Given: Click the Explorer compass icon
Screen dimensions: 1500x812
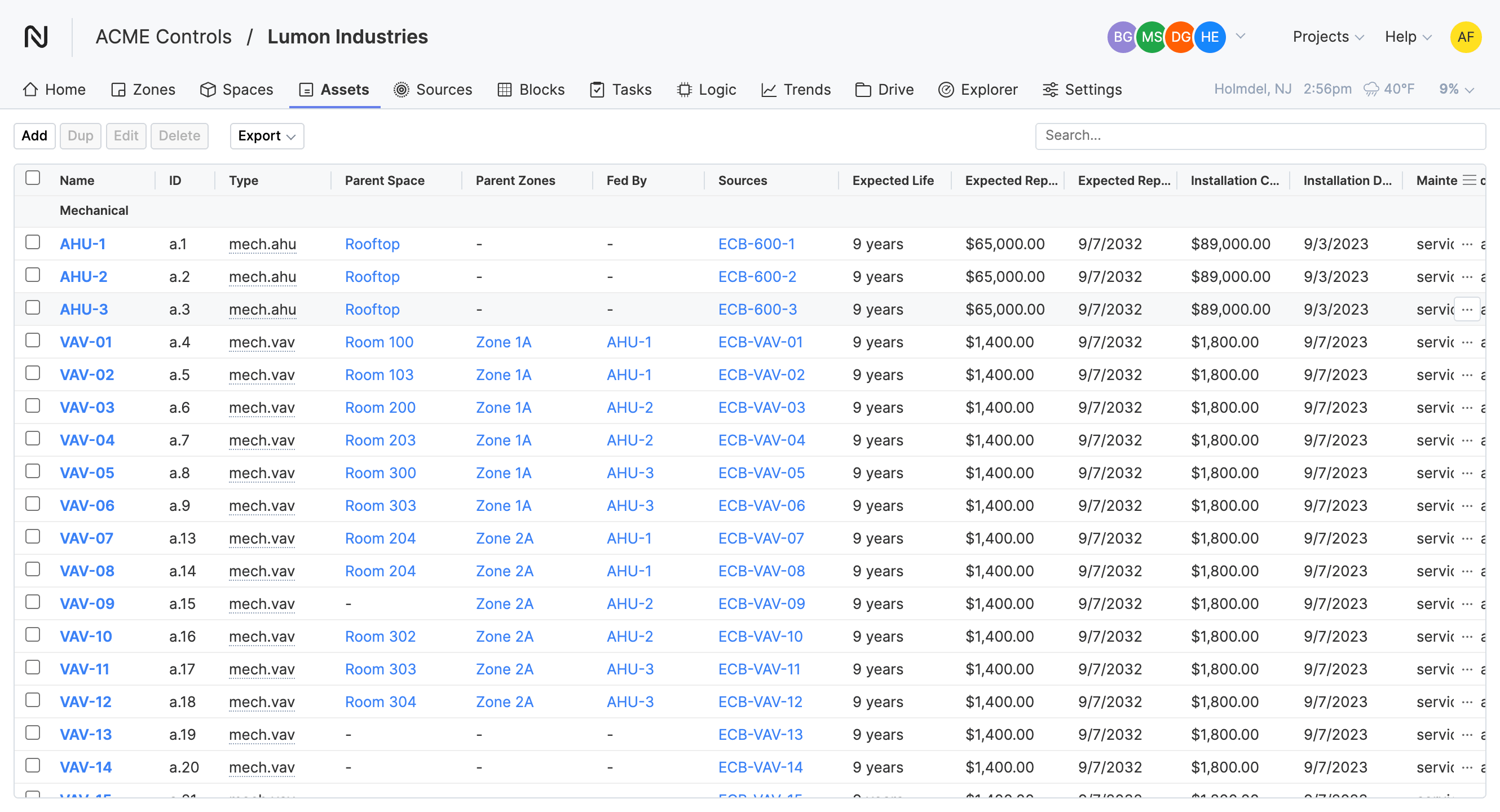Looking at the screenshot, I should pyautogui.click(x=946, y=90).
